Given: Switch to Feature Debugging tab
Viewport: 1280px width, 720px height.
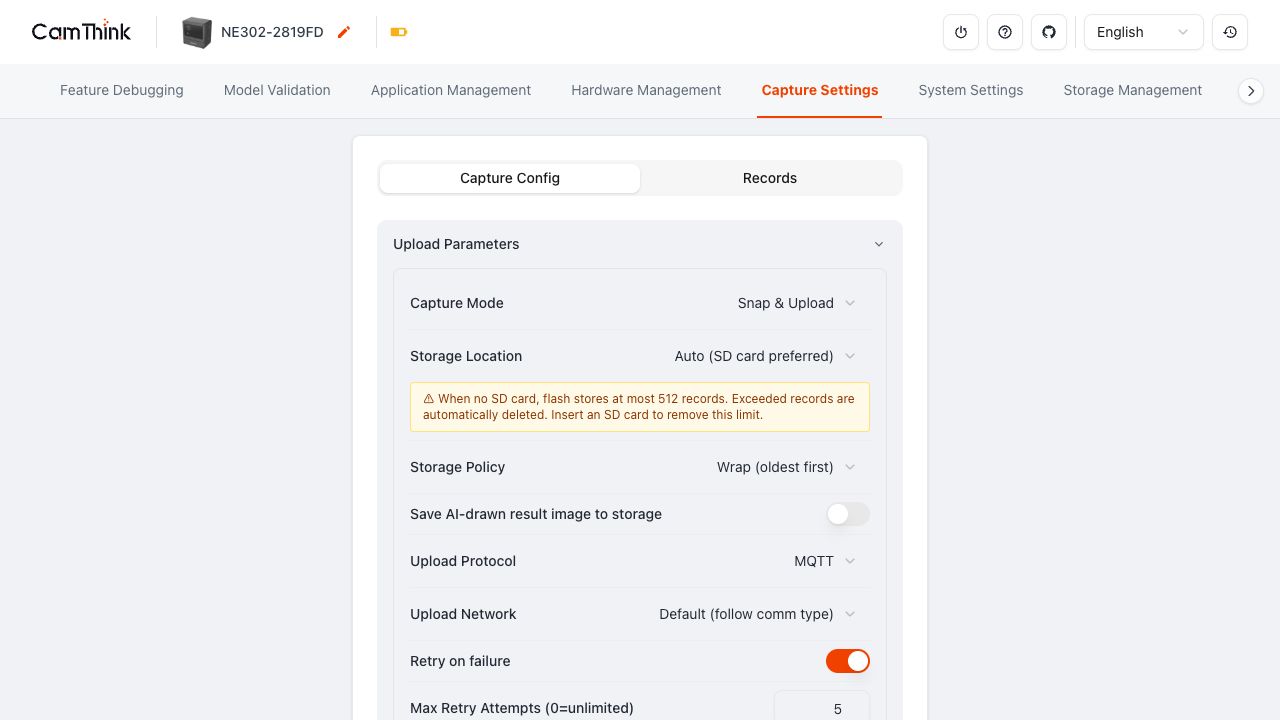Looking at the screenshot, I should (122, 90).
